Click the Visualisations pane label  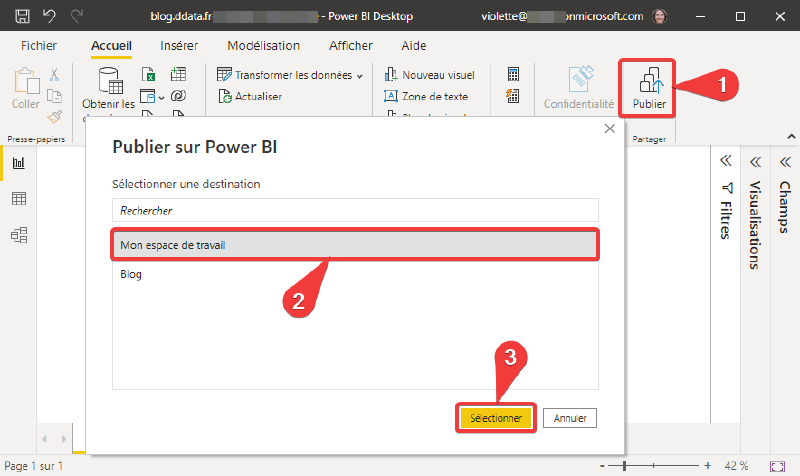pyautogui.click(x=755, y=224)
